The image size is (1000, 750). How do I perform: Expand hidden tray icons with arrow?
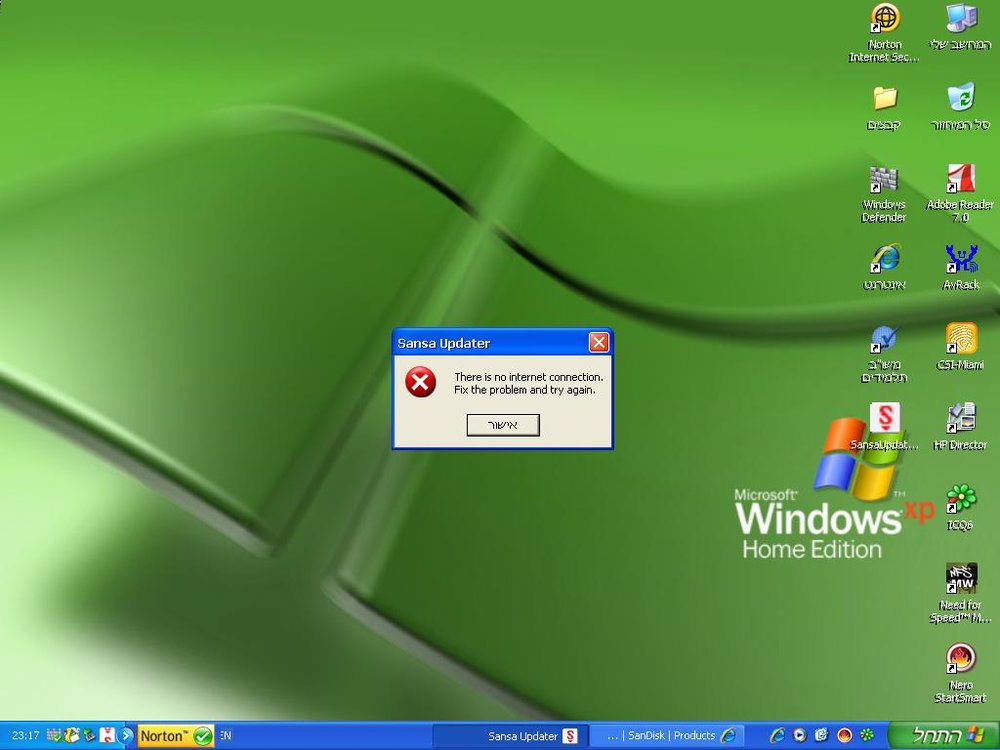point(126,736)
